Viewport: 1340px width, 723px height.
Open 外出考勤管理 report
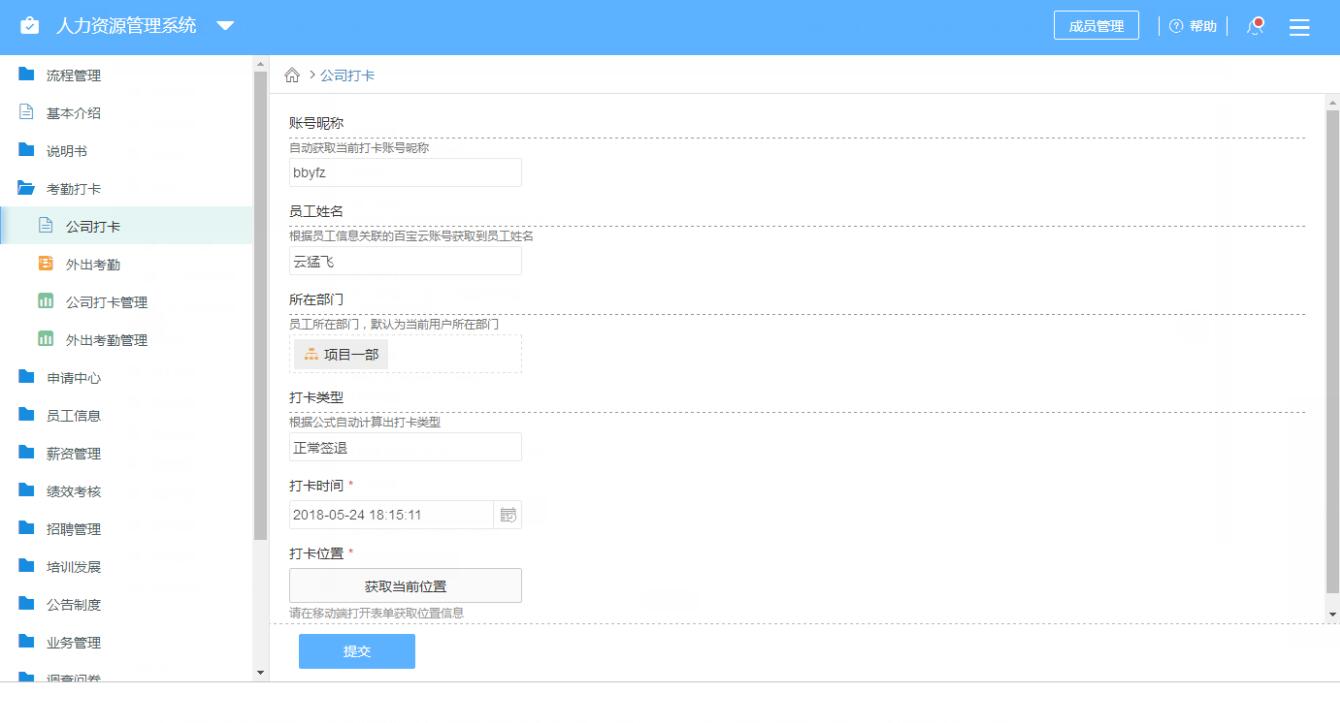pos(126,340)
